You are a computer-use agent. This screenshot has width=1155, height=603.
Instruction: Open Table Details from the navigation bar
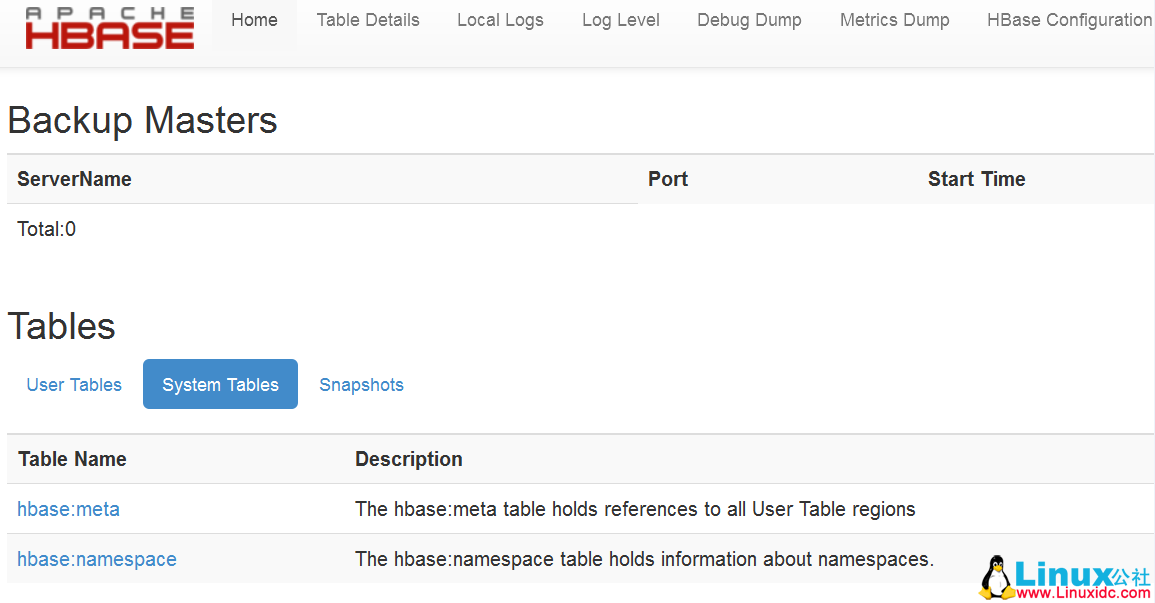coord(368,19)
